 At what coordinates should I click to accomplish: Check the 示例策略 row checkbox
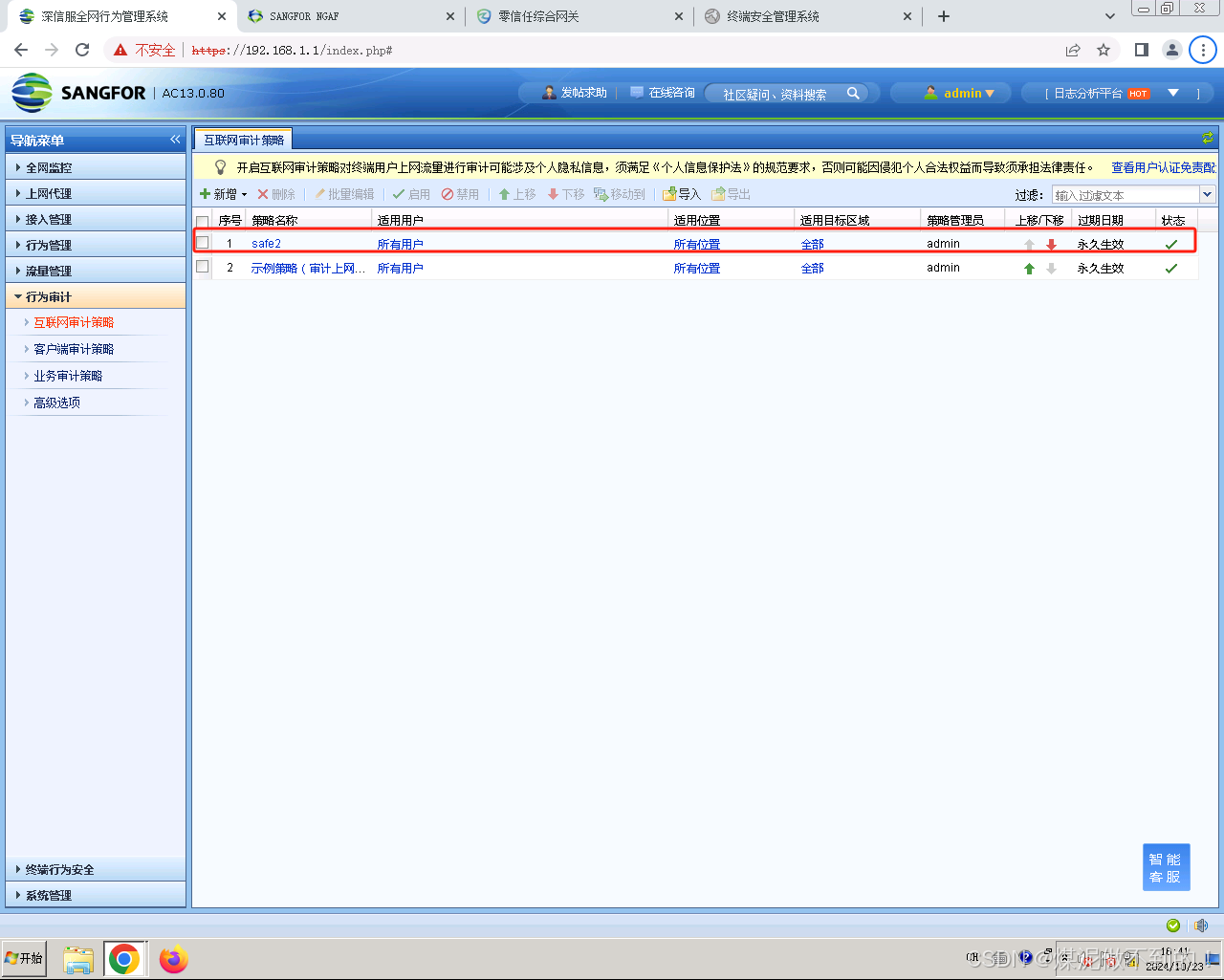click(x=203, y=267)
